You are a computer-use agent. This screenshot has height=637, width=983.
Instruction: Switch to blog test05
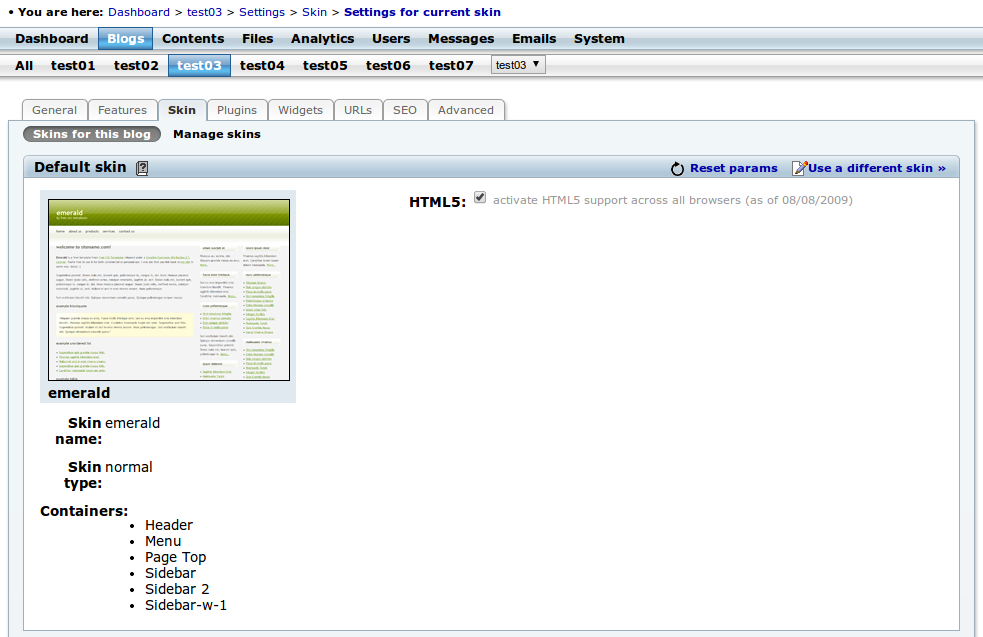click(x=325, y=66)
